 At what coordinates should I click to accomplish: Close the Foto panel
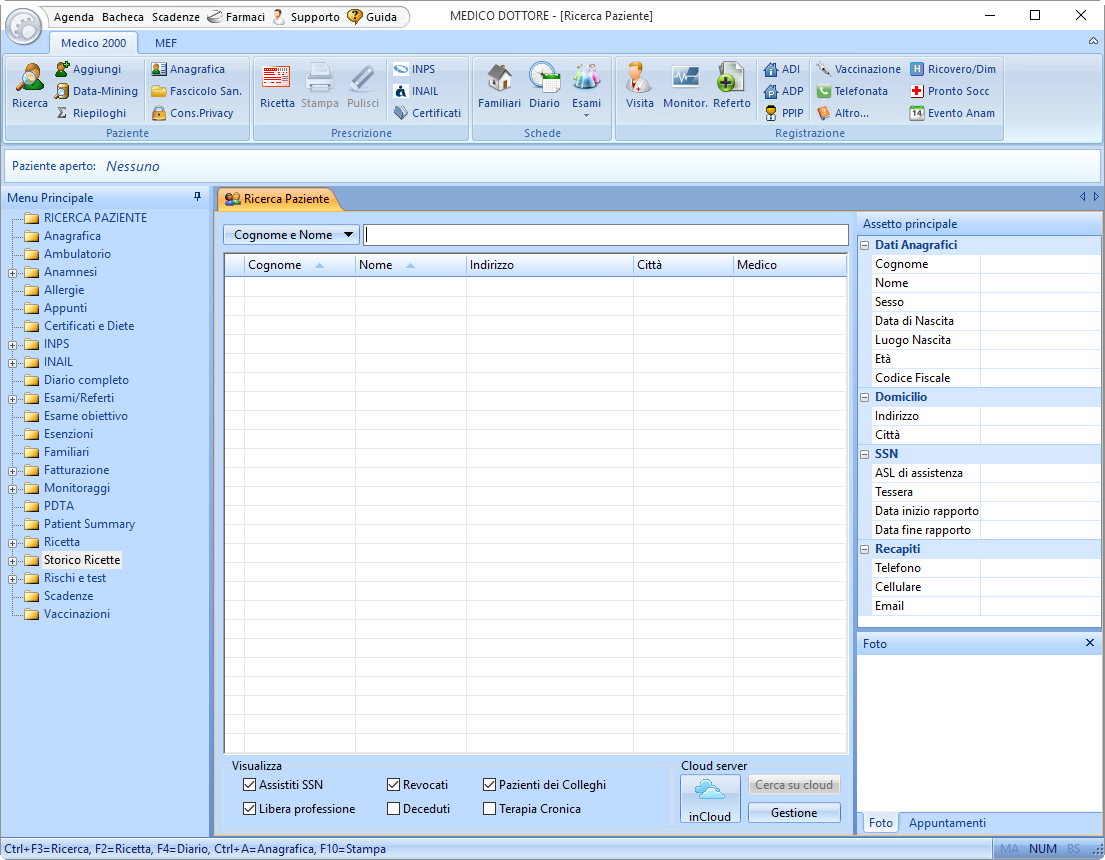(x=1089, y=643)
